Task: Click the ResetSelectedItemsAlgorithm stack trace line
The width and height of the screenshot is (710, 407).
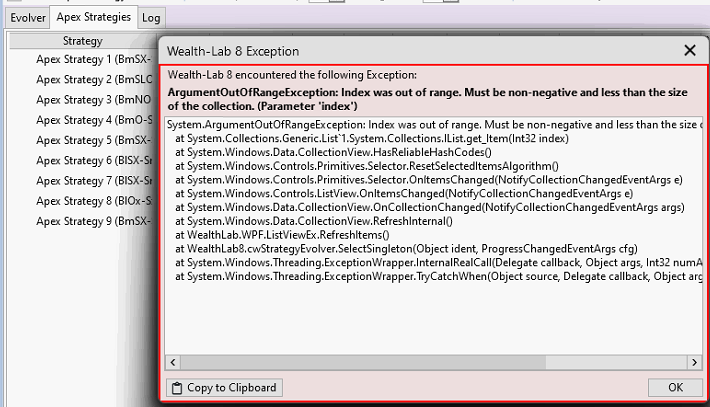Action: pyautogui.click(x=367, y=166)
